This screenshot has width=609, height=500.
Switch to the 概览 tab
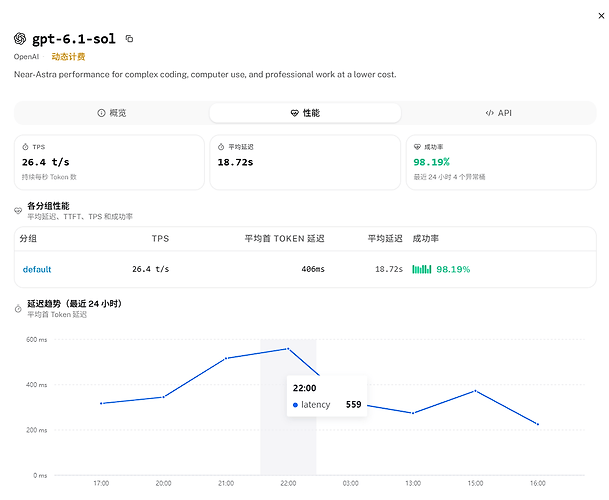[112, 113]
